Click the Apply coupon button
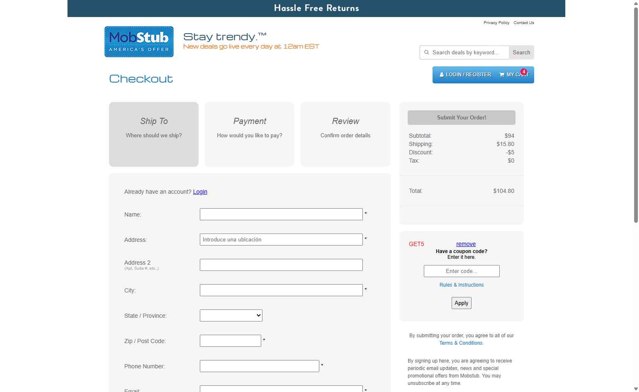This screenshot has height=392, width=639. point(461,303)
